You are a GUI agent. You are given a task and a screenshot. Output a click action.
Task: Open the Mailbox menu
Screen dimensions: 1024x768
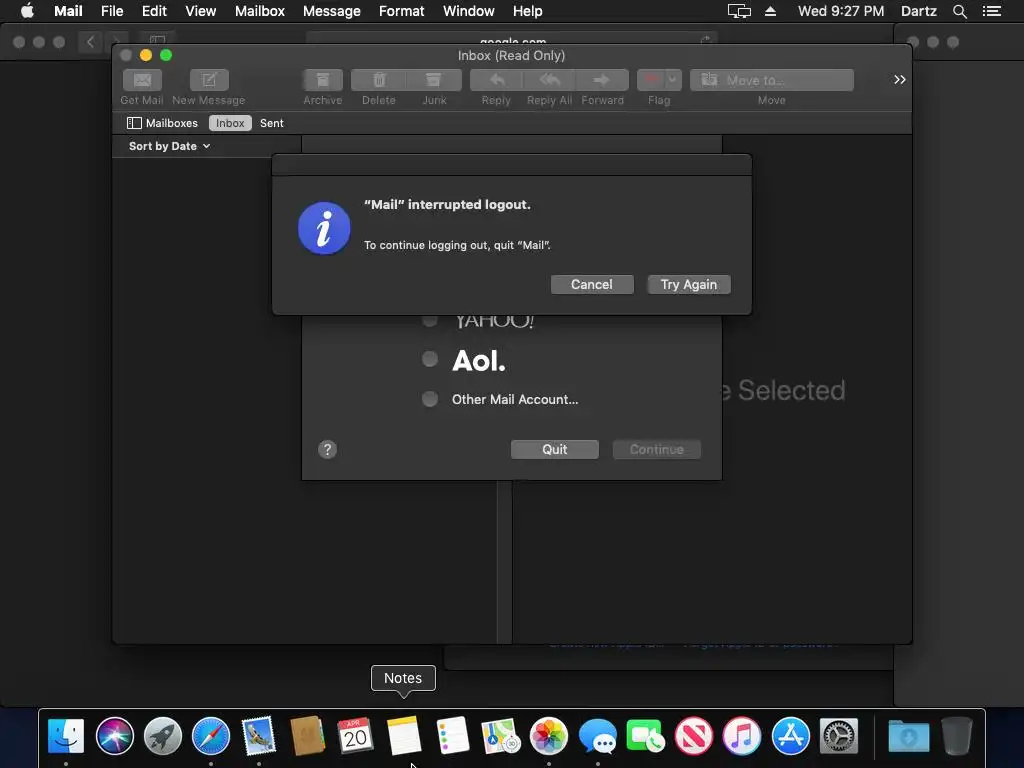[x=260, y=11]
